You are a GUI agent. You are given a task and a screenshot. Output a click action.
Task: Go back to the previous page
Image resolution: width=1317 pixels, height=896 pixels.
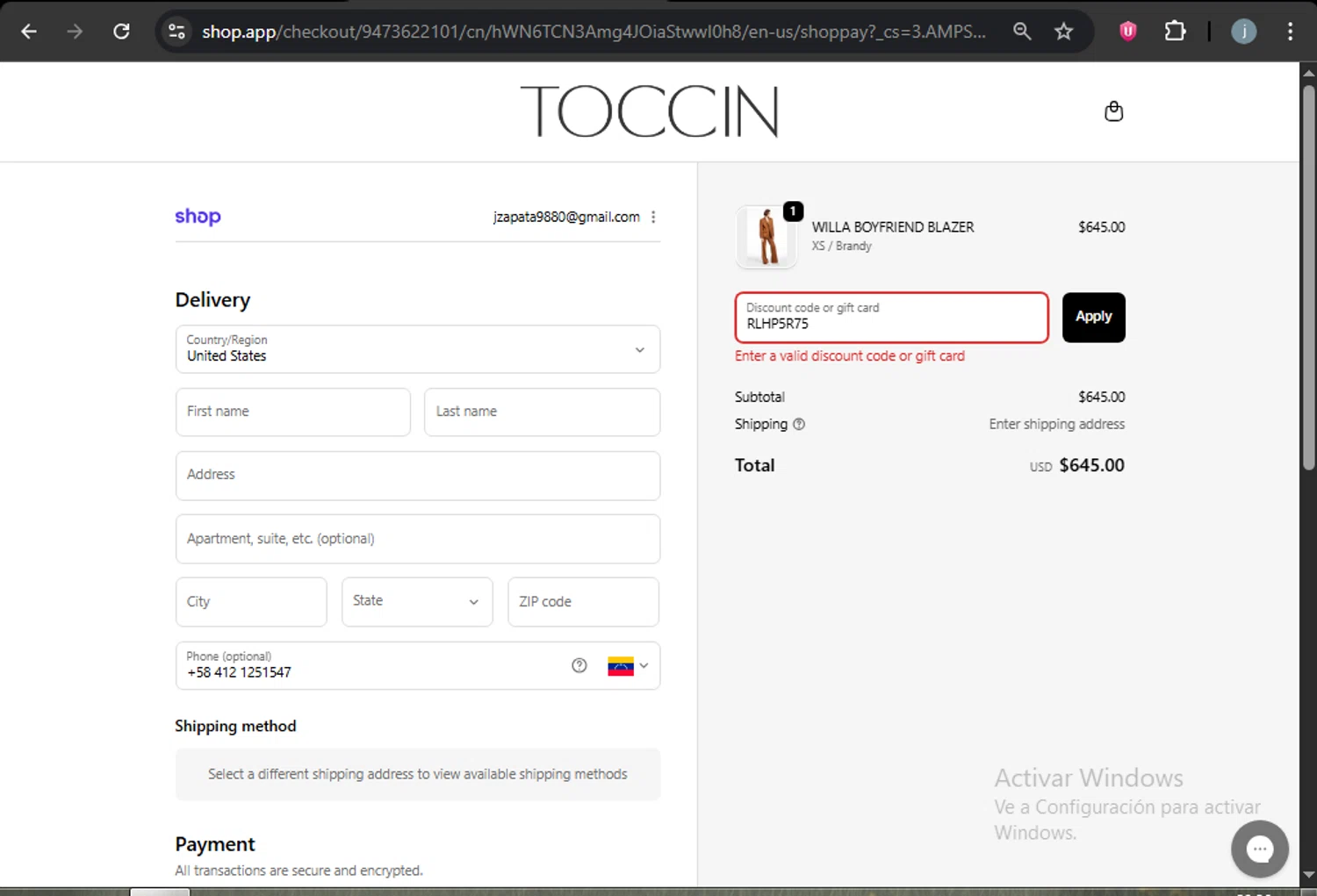pyautogui.click(x=29, y=32)
